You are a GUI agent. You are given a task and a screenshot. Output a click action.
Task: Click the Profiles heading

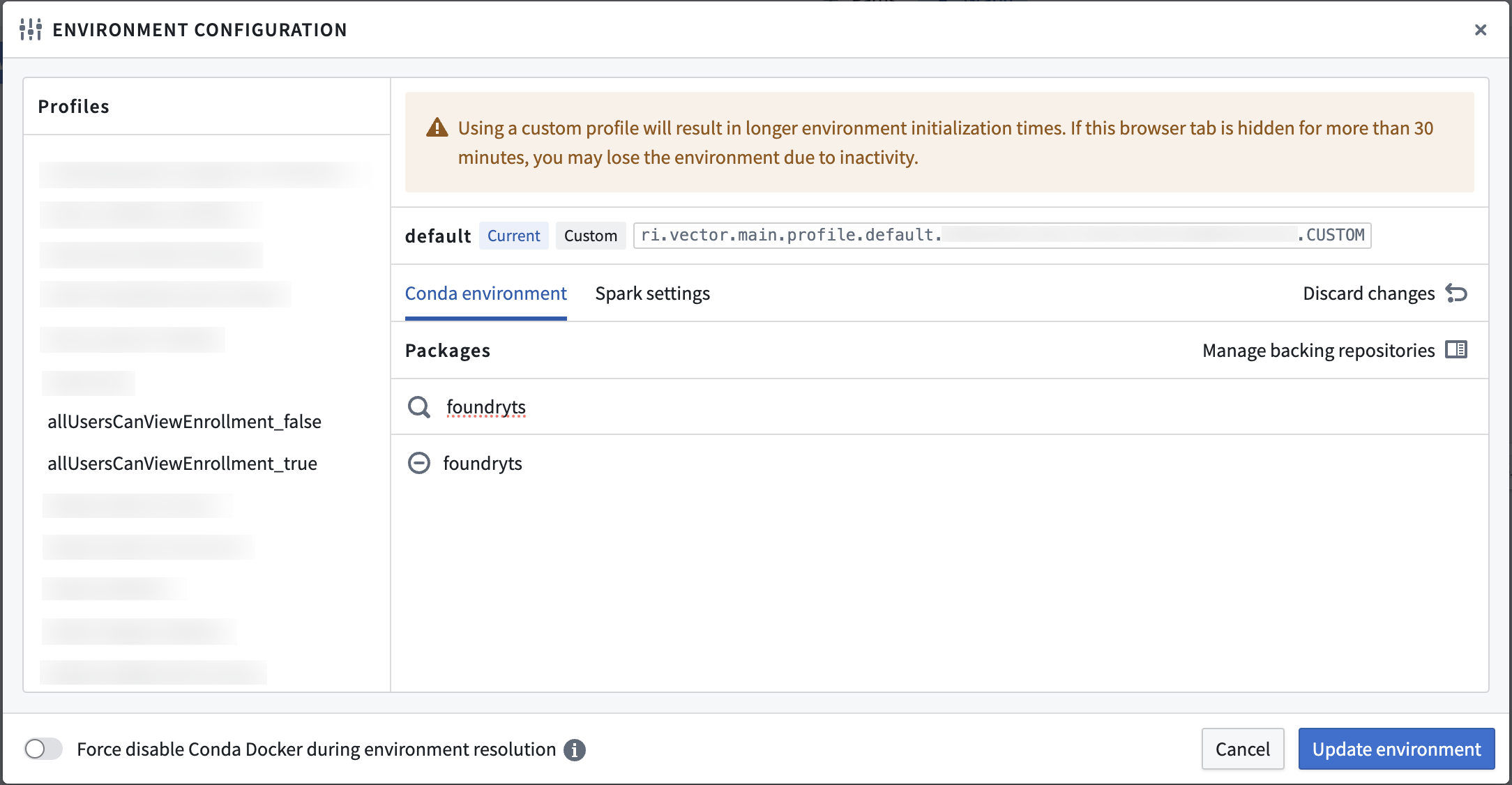pyautogui.click(x=74, y=107)
